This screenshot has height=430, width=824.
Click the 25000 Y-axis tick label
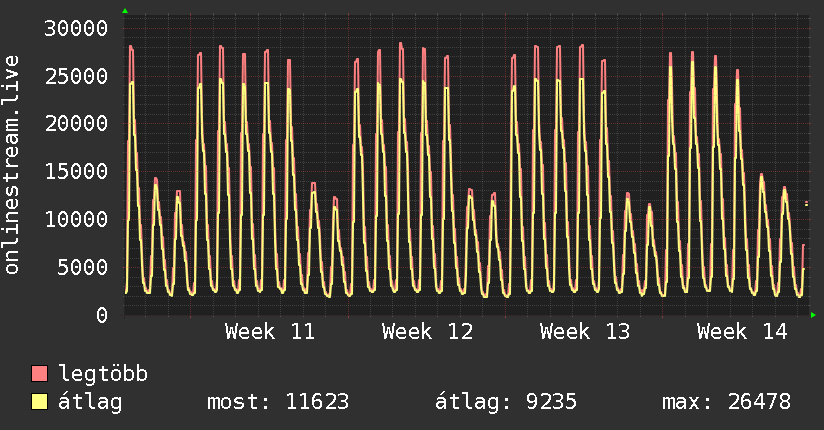pyautogui.click(x=77, y=76)
